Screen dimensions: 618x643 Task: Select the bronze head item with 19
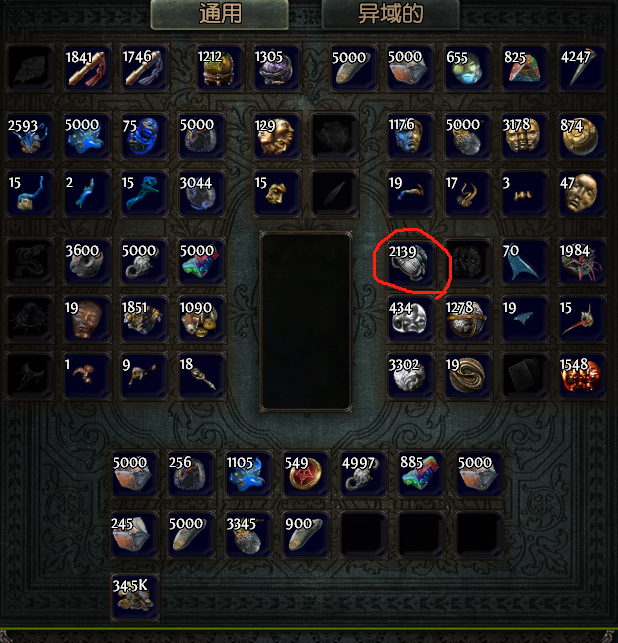pos(87,319)
